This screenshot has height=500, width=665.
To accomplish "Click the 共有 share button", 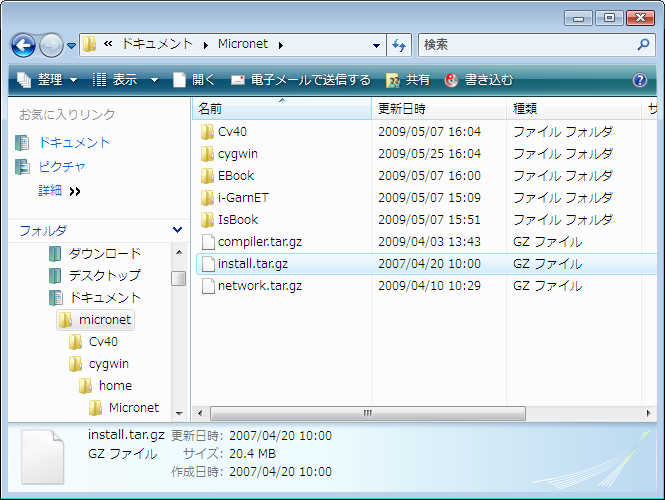I will [408, 80].
